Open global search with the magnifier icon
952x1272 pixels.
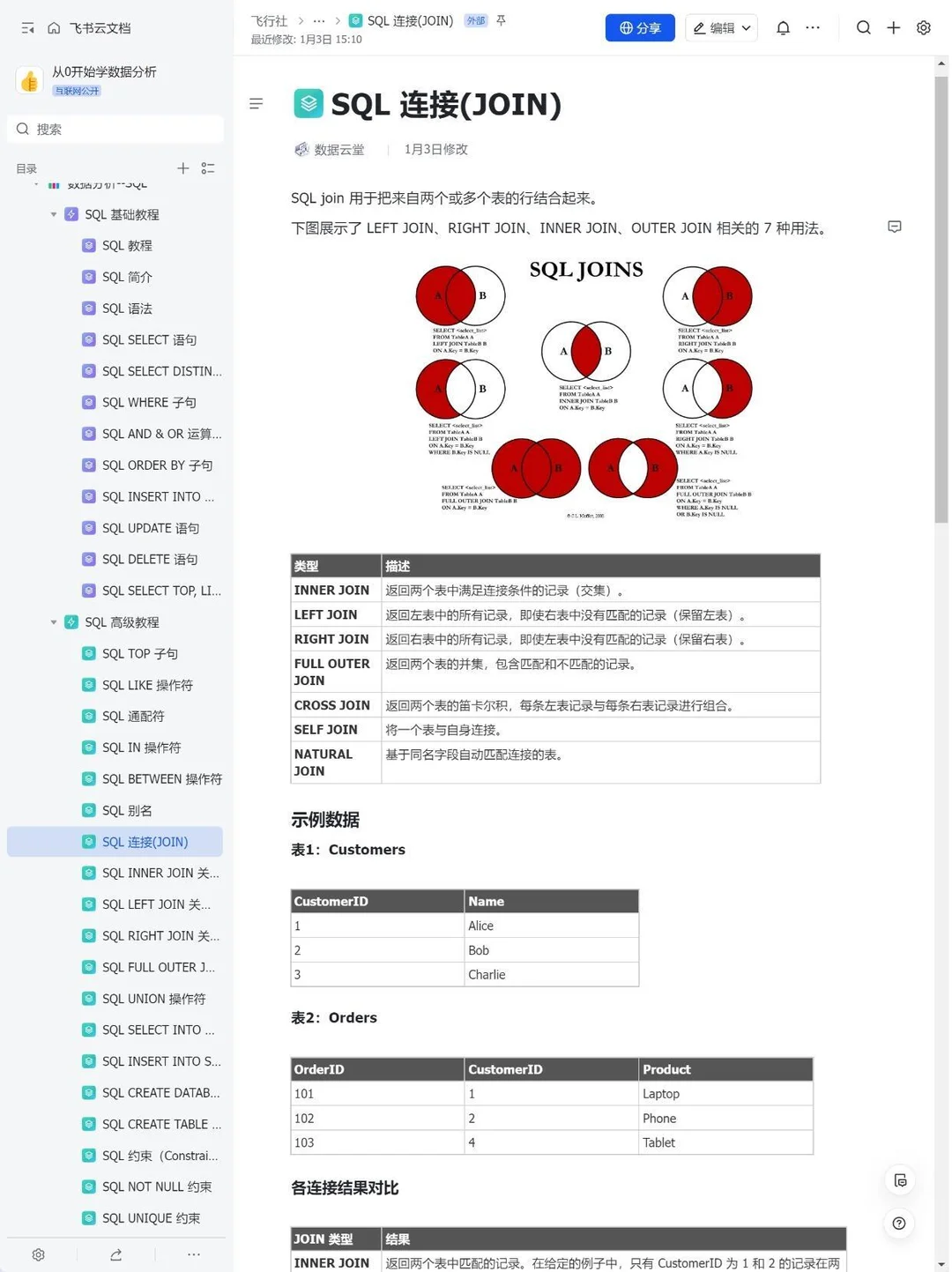coord(864,27)
